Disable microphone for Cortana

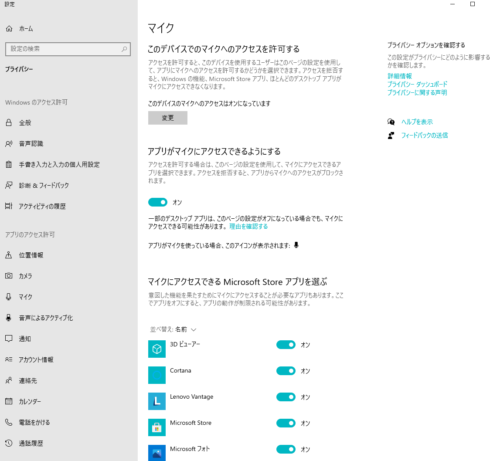(286, 371)
